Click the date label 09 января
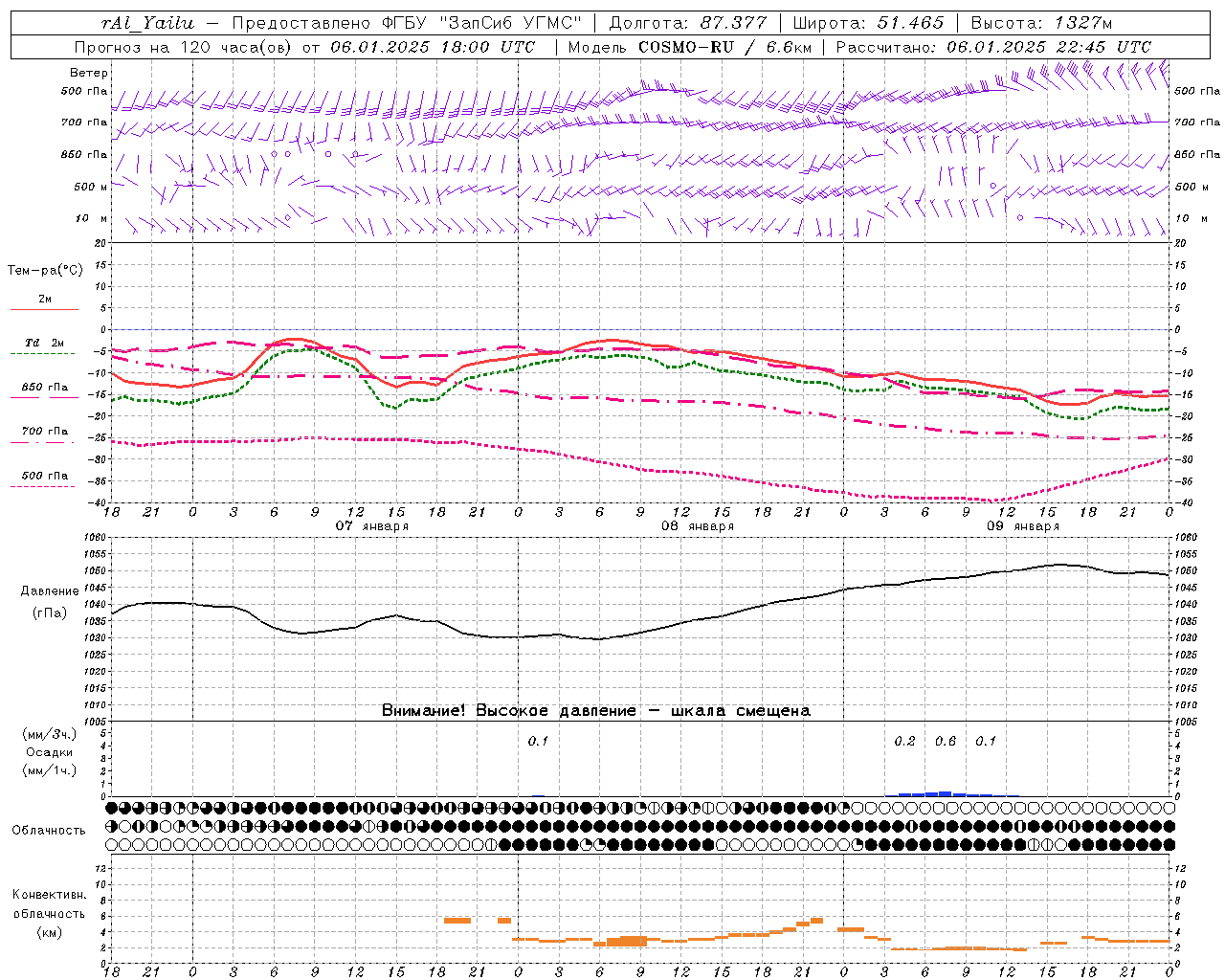 coord(1023,526)
